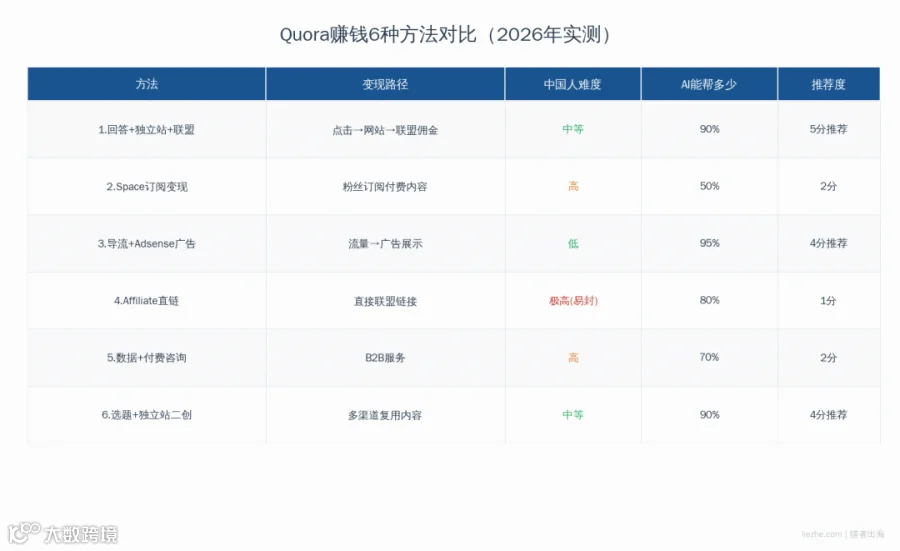This screenshot has width=900, height=551.
Task: Click "90%" in the 回答+独立站+联盟 row
Action: click(709, 129)
